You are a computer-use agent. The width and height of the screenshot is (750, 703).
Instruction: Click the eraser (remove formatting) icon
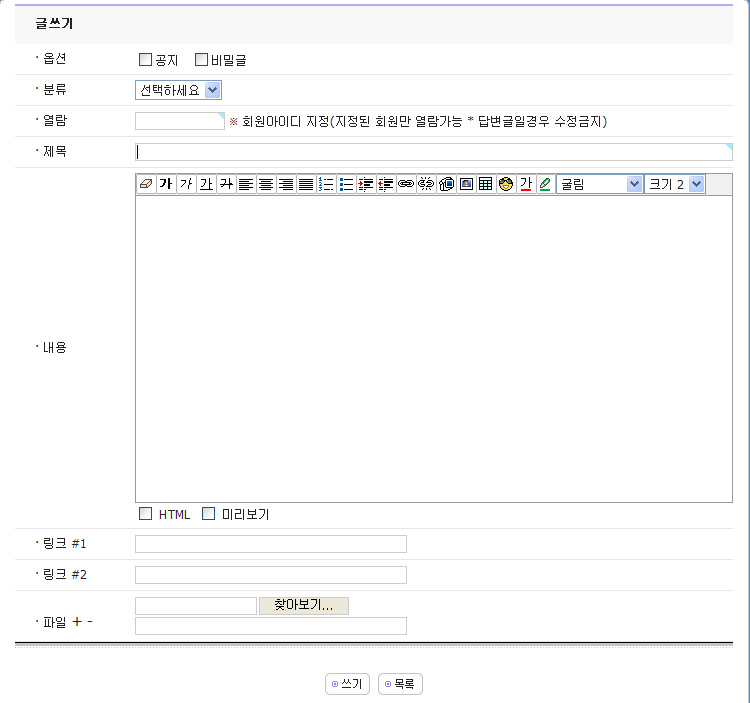coord(146,184)
